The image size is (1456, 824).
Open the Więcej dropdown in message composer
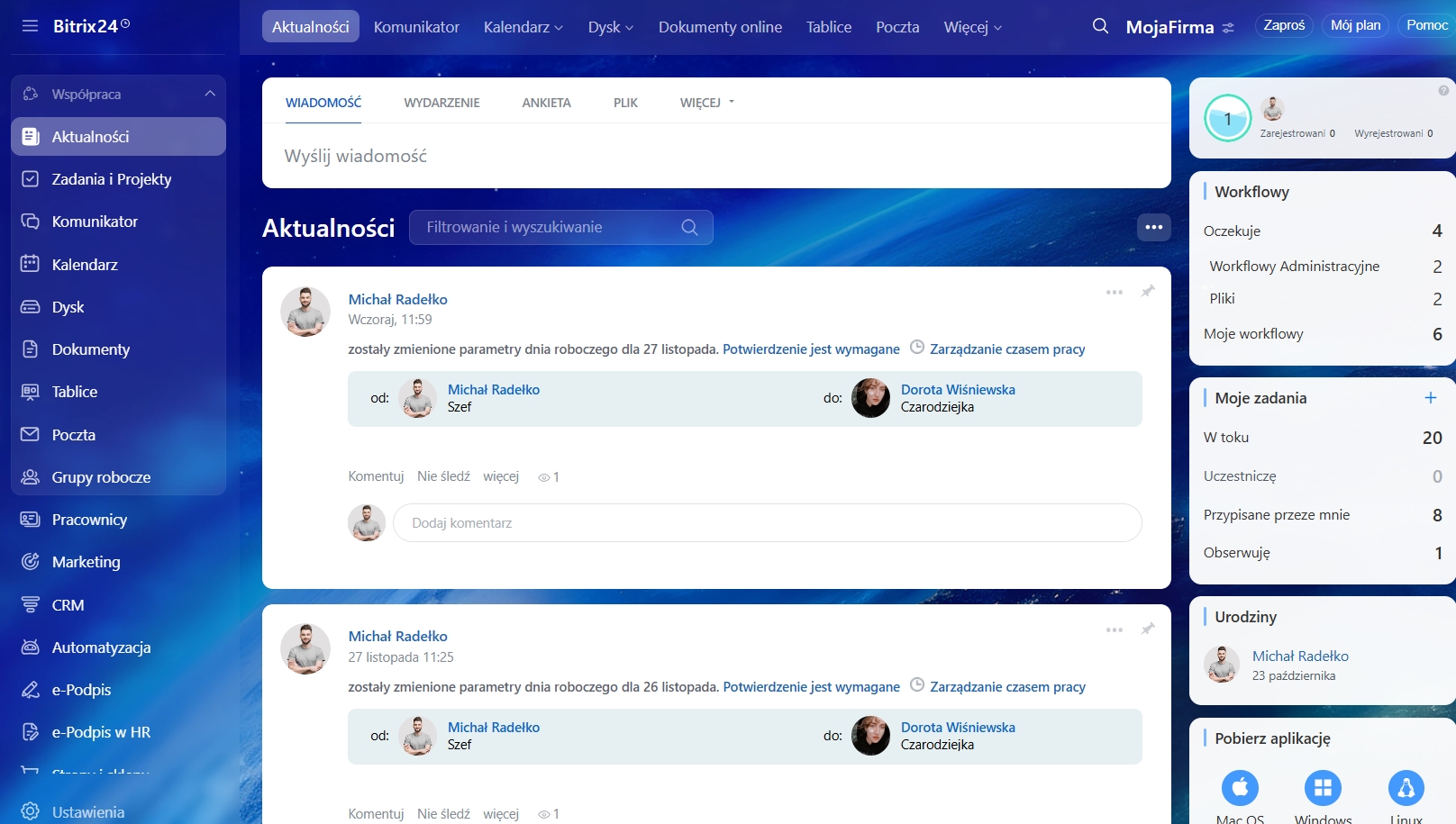[x=706, y=103]
